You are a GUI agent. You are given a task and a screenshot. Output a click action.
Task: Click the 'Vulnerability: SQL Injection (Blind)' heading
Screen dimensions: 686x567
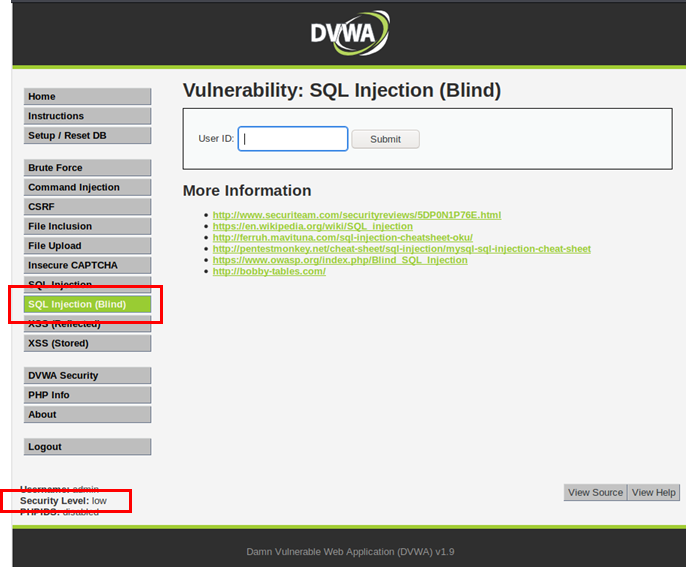pos(342,90)
